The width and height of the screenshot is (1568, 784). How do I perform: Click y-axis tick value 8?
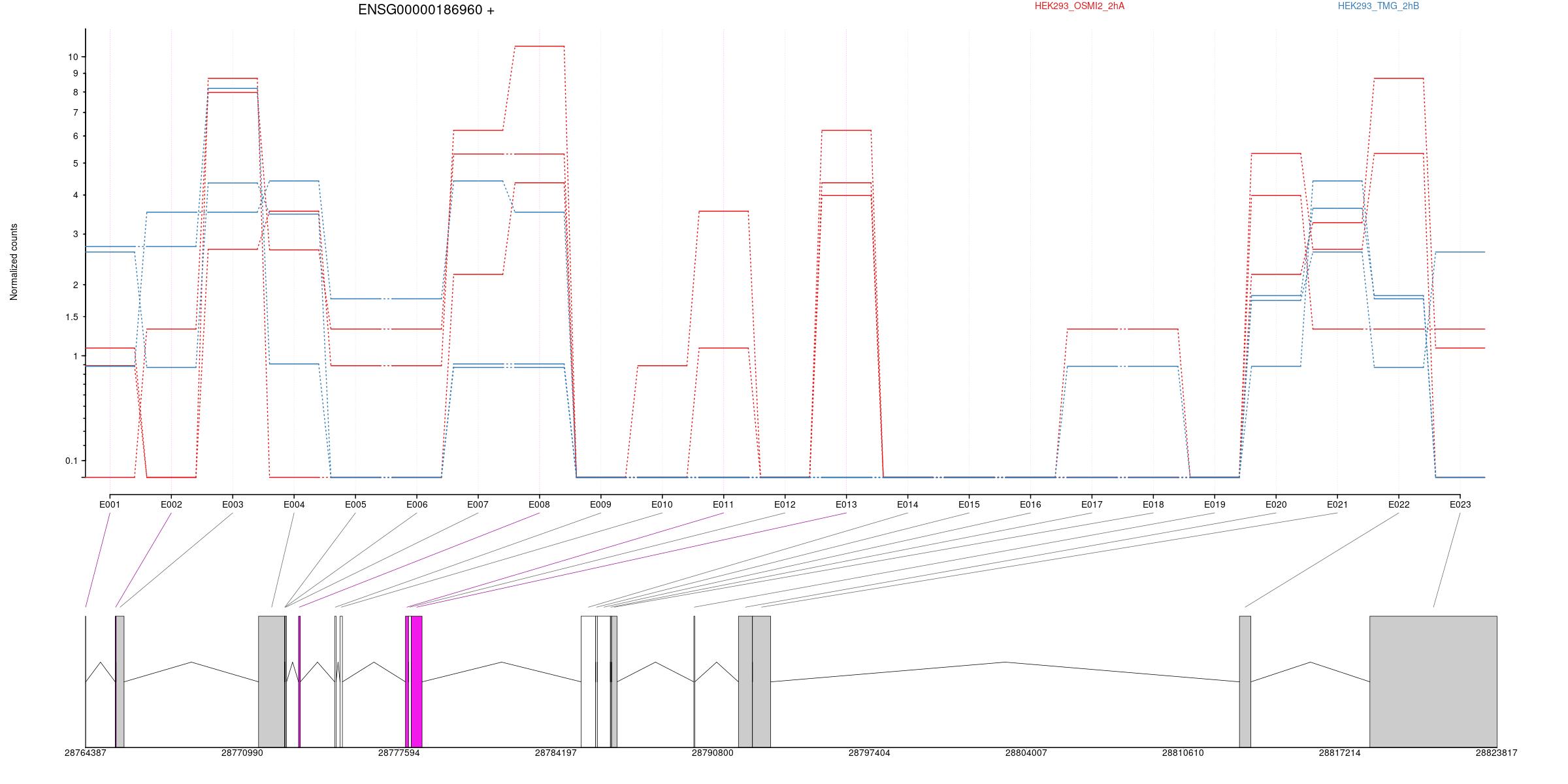pos(75,93)
